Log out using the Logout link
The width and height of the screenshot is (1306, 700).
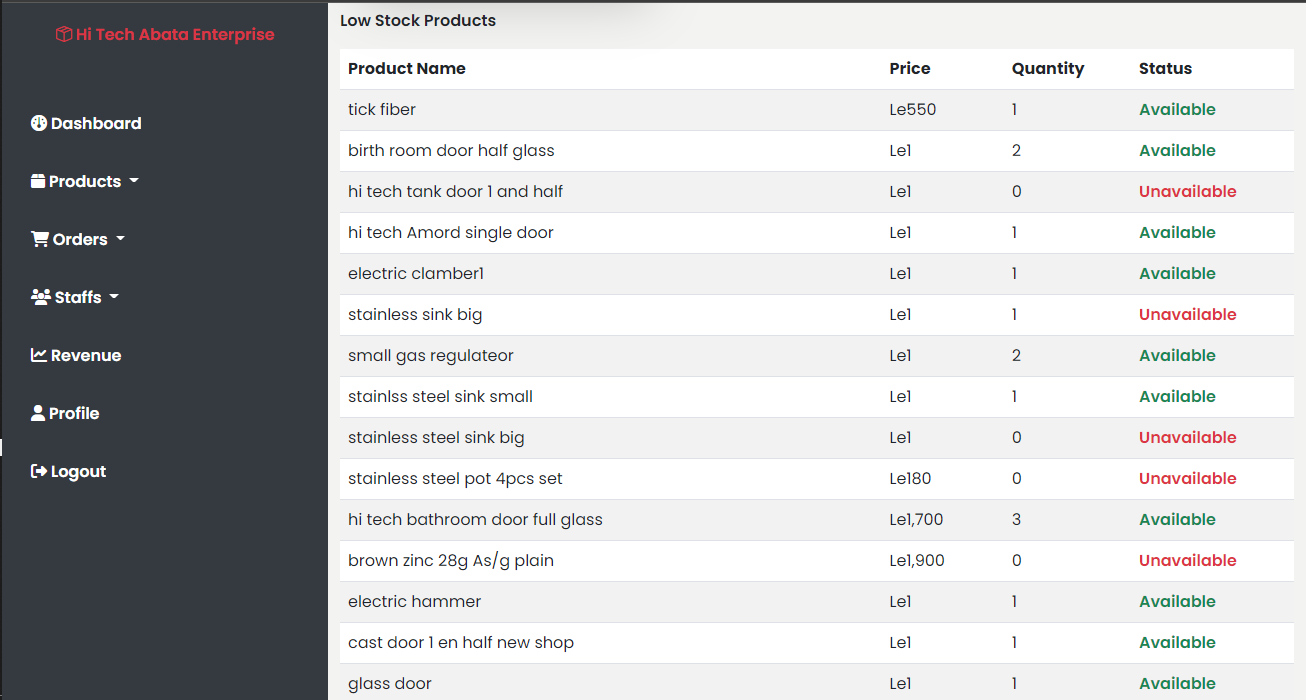pyautogui.click(x=78, y=472)
